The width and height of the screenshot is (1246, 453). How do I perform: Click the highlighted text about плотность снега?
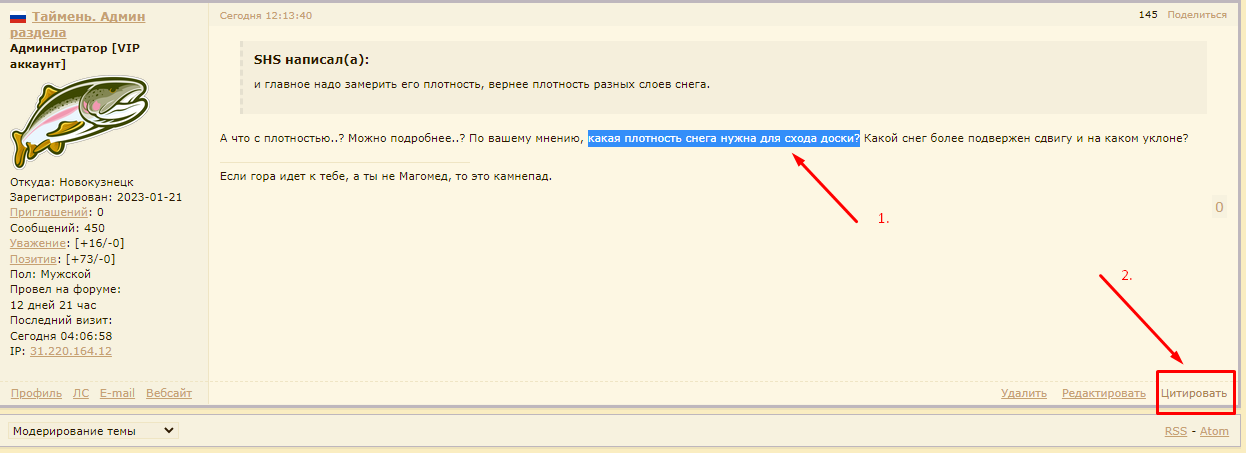(724, 138)
